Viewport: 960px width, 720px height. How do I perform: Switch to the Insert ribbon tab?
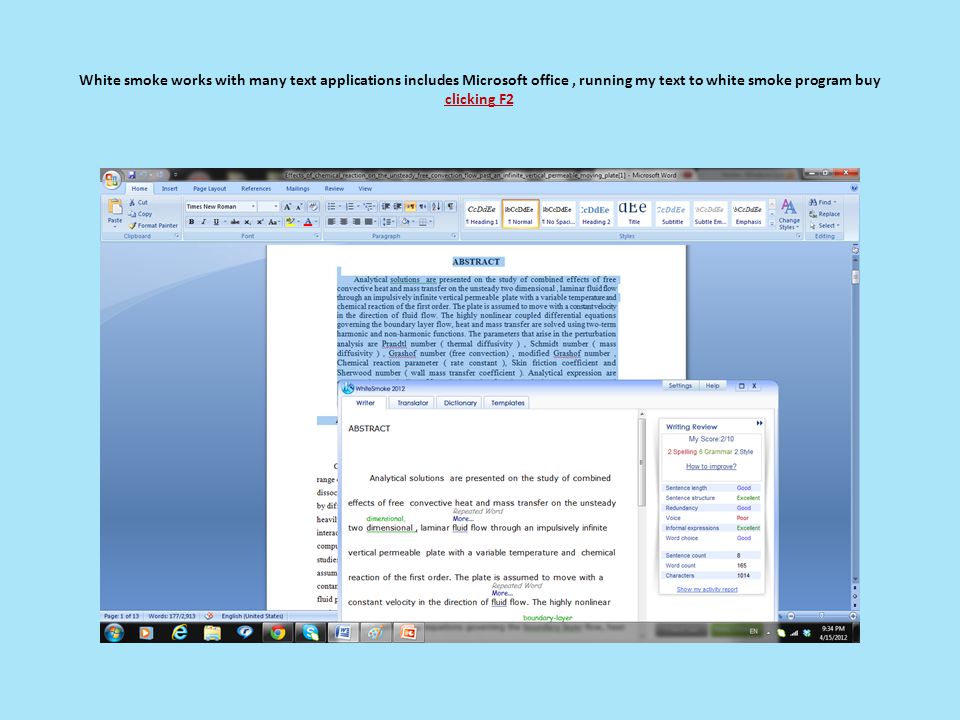tap(170, 189)
